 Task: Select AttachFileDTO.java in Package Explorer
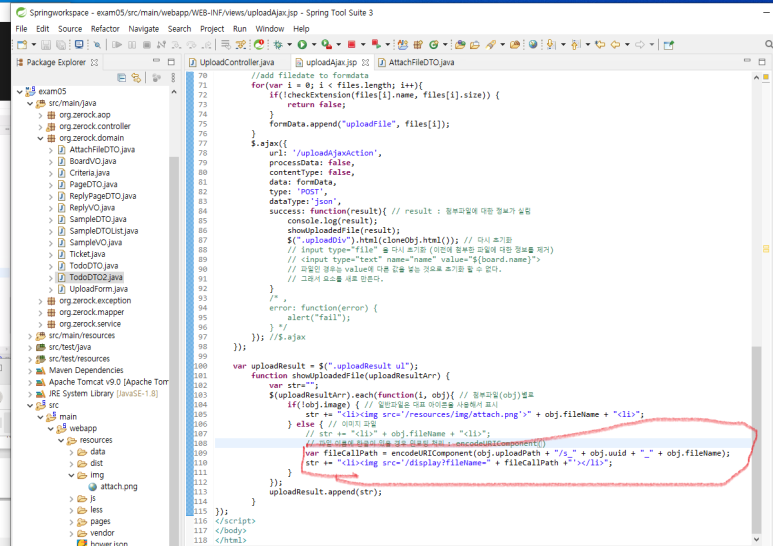pos(102,150)
